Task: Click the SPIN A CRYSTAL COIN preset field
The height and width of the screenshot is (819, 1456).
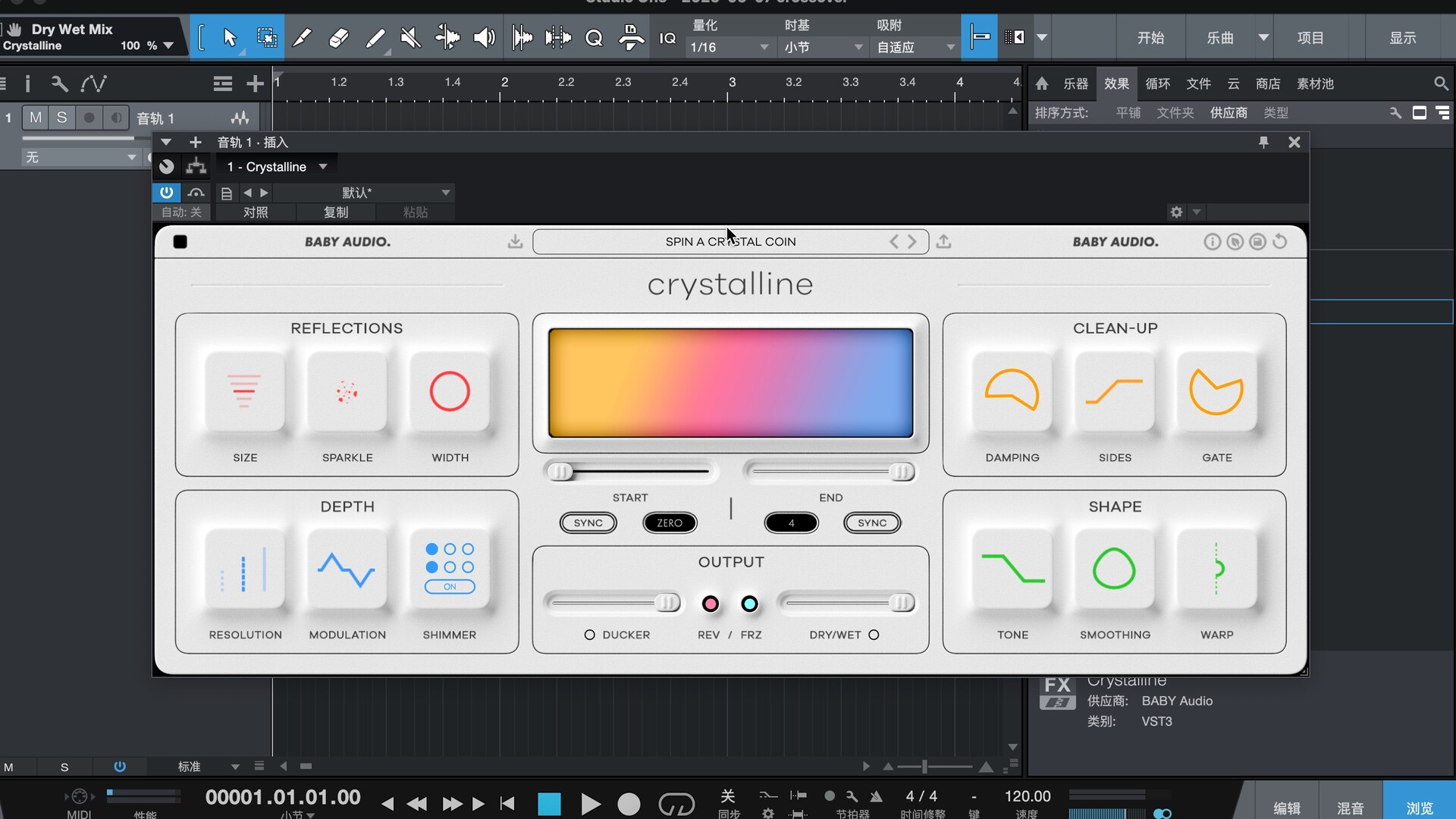Action: pos(731,241)
